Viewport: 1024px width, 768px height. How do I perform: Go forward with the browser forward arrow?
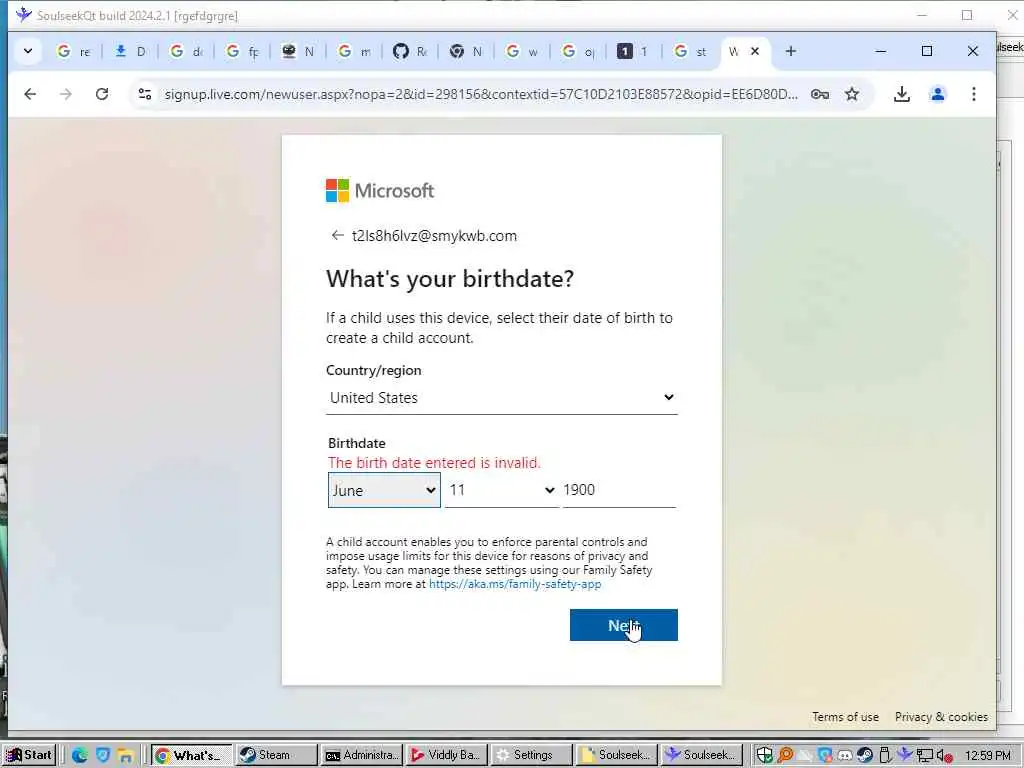pos(66,94)
